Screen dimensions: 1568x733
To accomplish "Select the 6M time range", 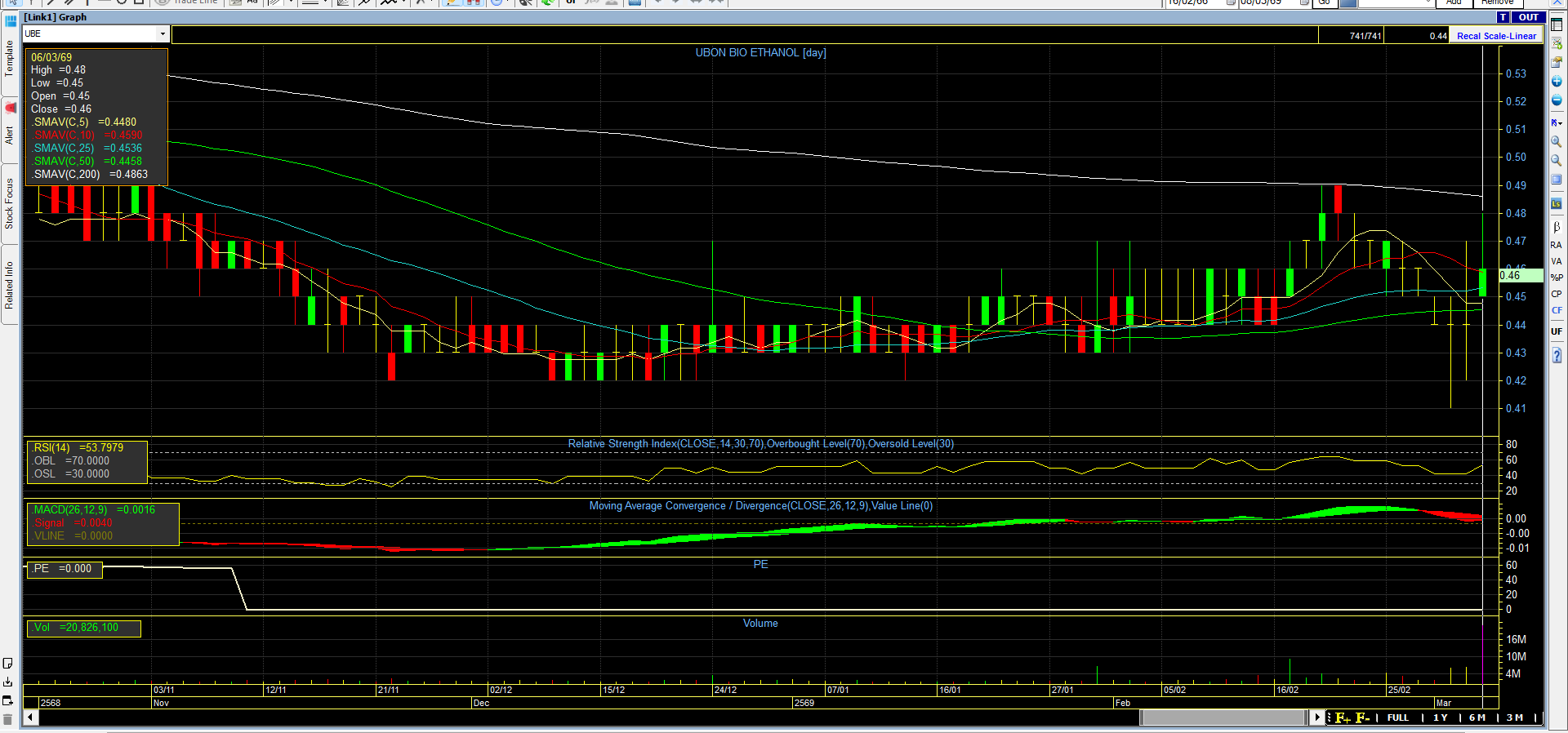I will click(x=1477, y=717).
